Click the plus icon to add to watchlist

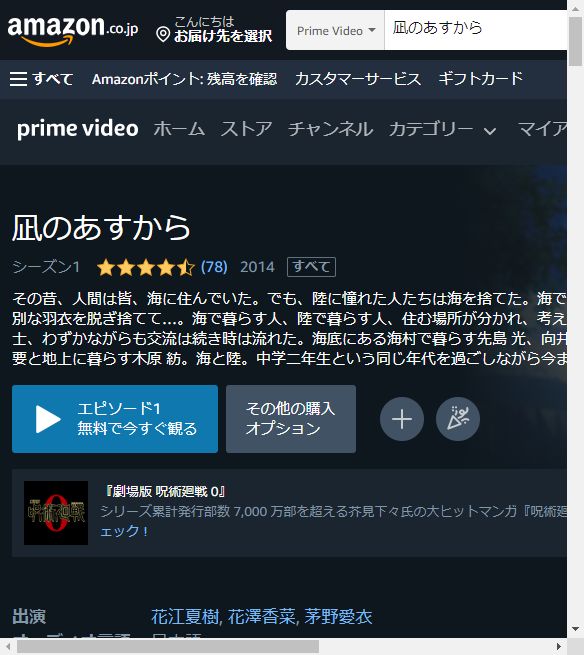tap(402, 419)
